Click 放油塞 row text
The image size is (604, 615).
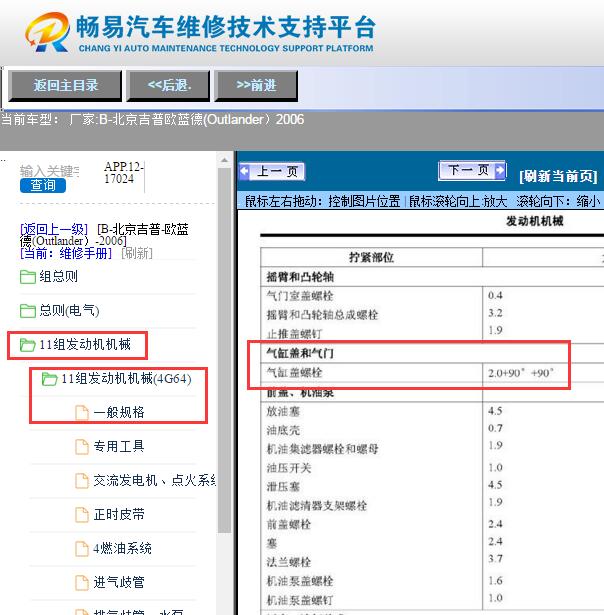pyautogui.click(x=283, y=411)
